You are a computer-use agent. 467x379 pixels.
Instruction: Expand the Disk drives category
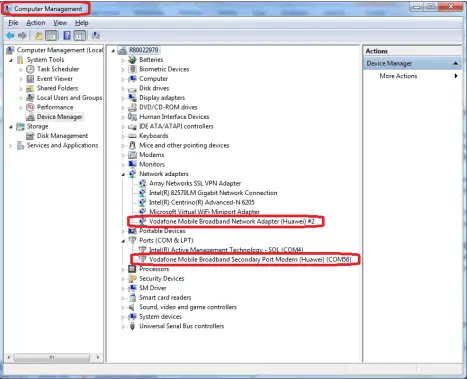[x=123, y=89]
